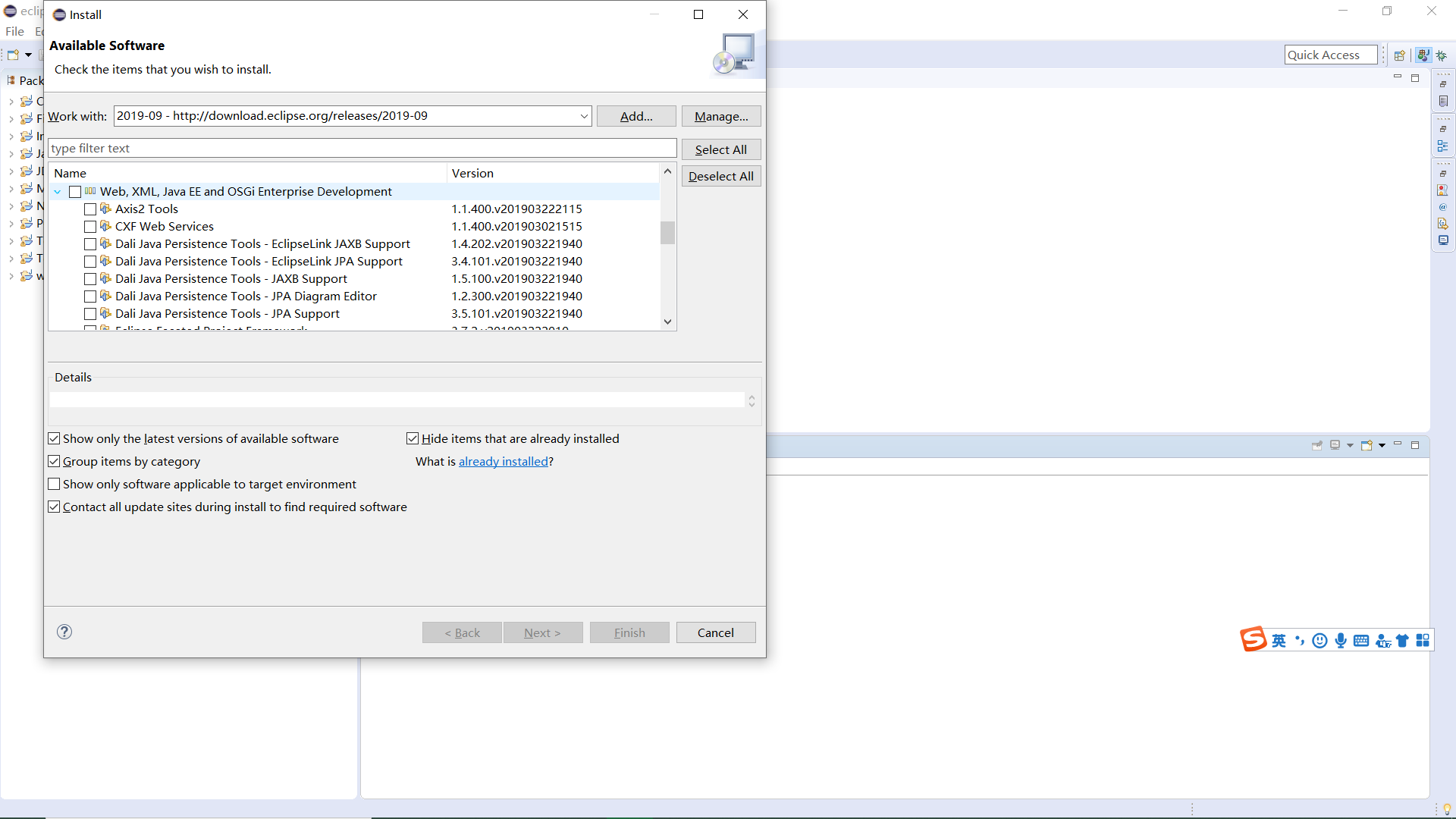
Task: Click the Manage button for update sites
Action: pyautogui.click(x=720, y=116)
